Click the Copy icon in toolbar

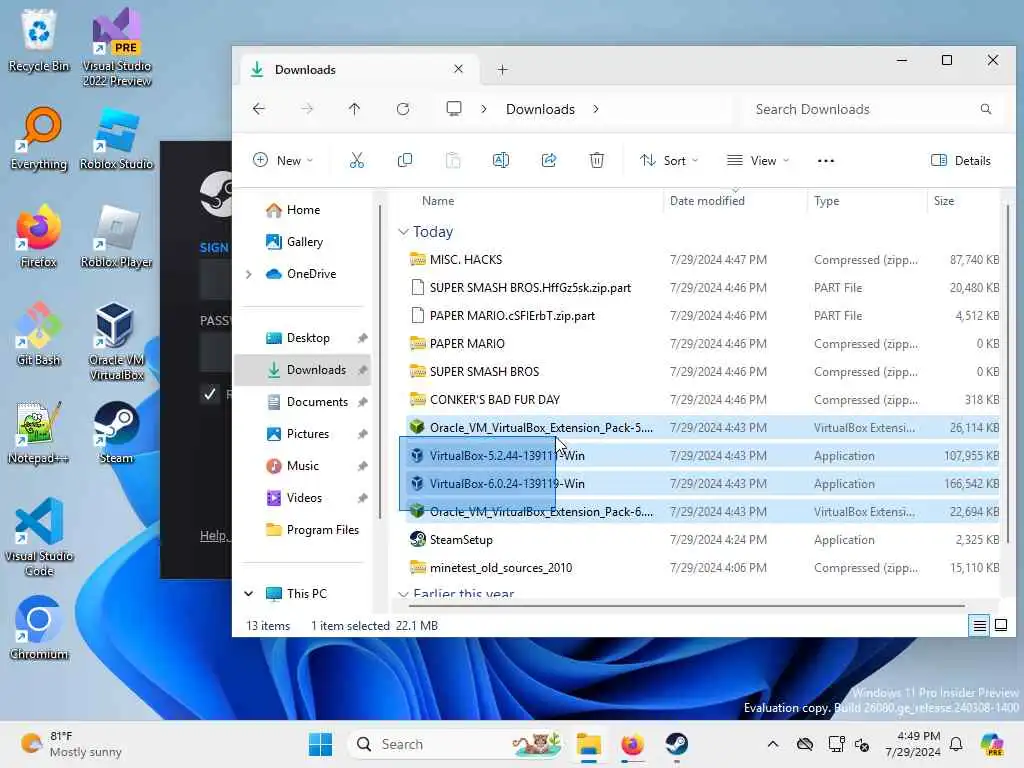point(405,161)
